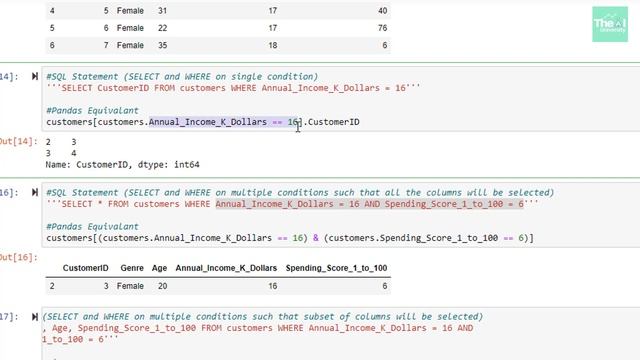
Task: Click the multiple conditions all columns comment
Action: tap(300, 192)
